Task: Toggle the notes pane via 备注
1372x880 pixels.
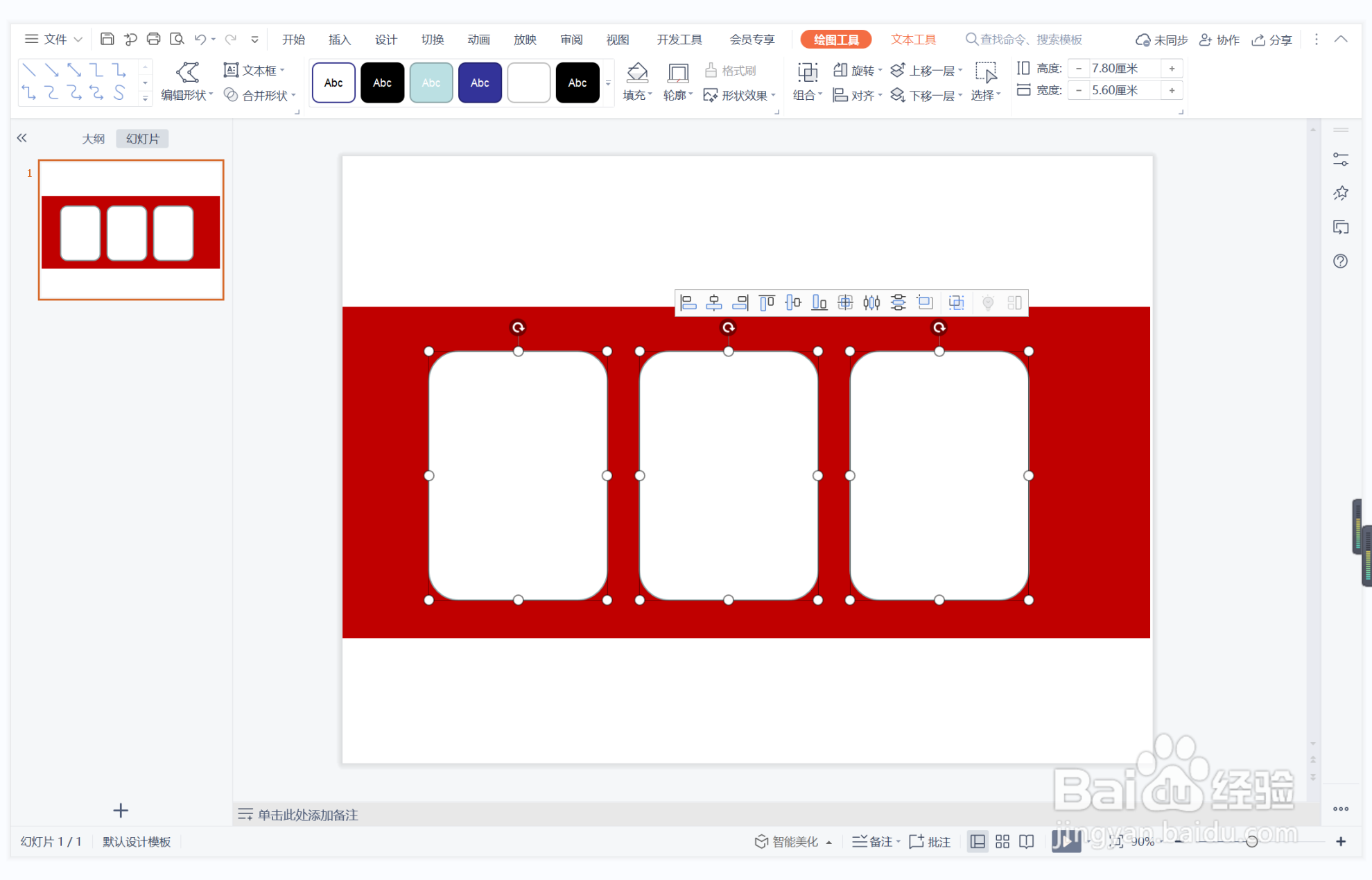Action: point(876,841)
